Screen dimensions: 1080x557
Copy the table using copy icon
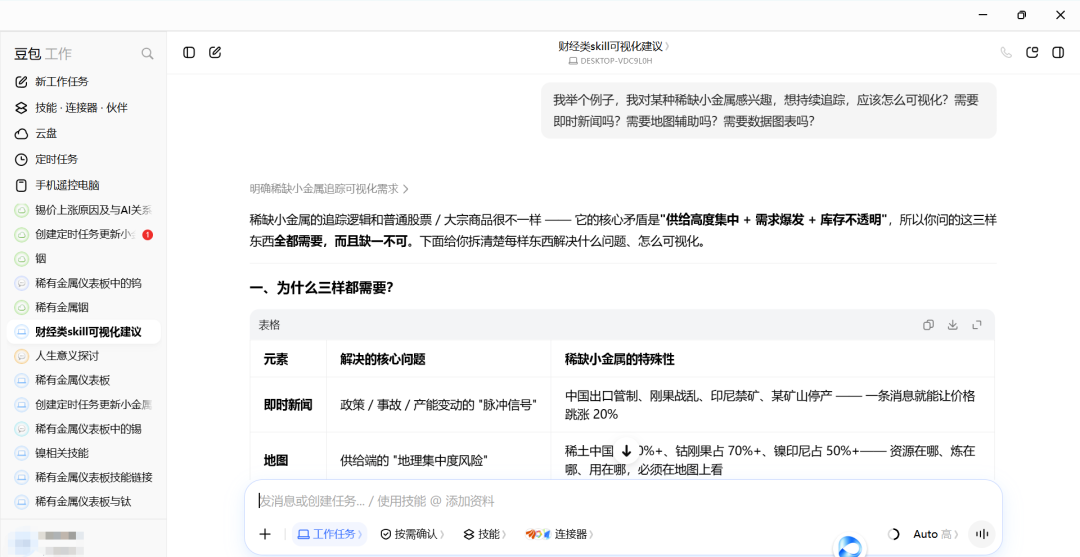(x=928, y=325)
